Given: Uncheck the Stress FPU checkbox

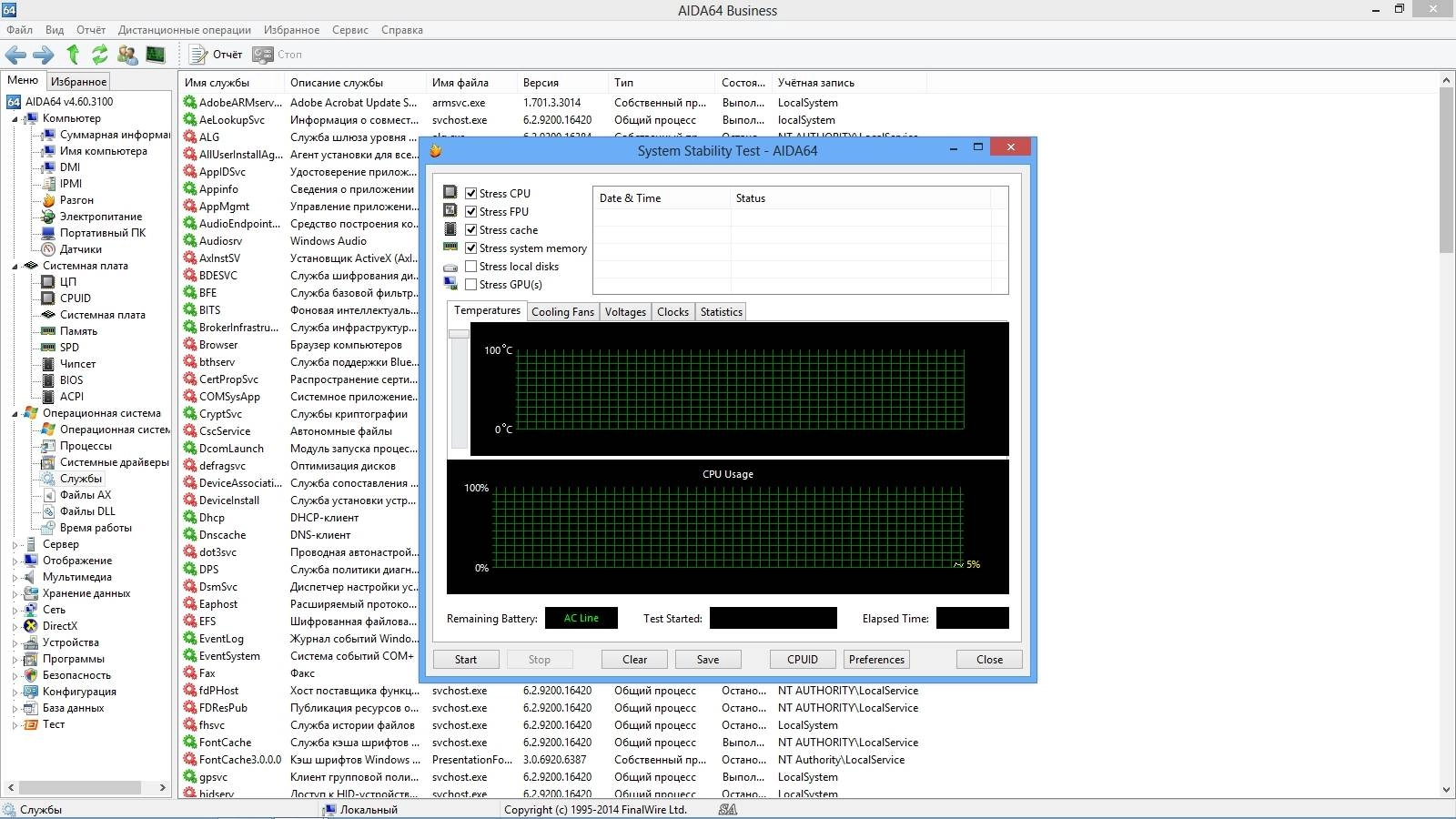Looking at the screenshot, I should coord(471,211).
